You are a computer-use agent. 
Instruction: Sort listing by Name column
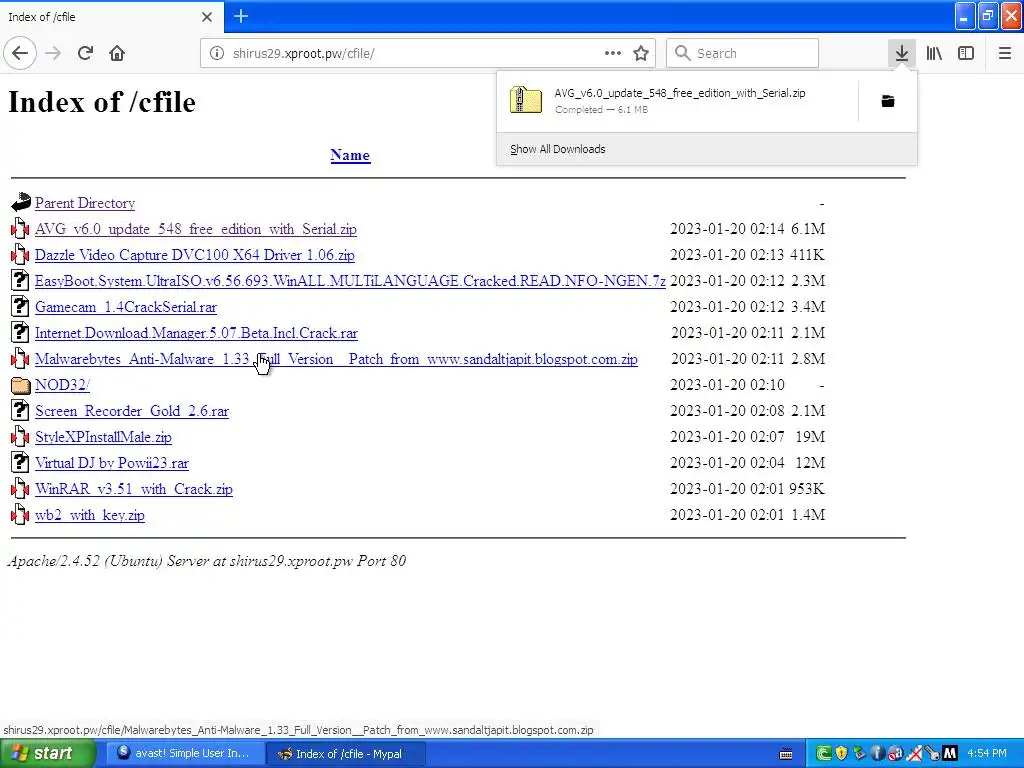(350, 155)
